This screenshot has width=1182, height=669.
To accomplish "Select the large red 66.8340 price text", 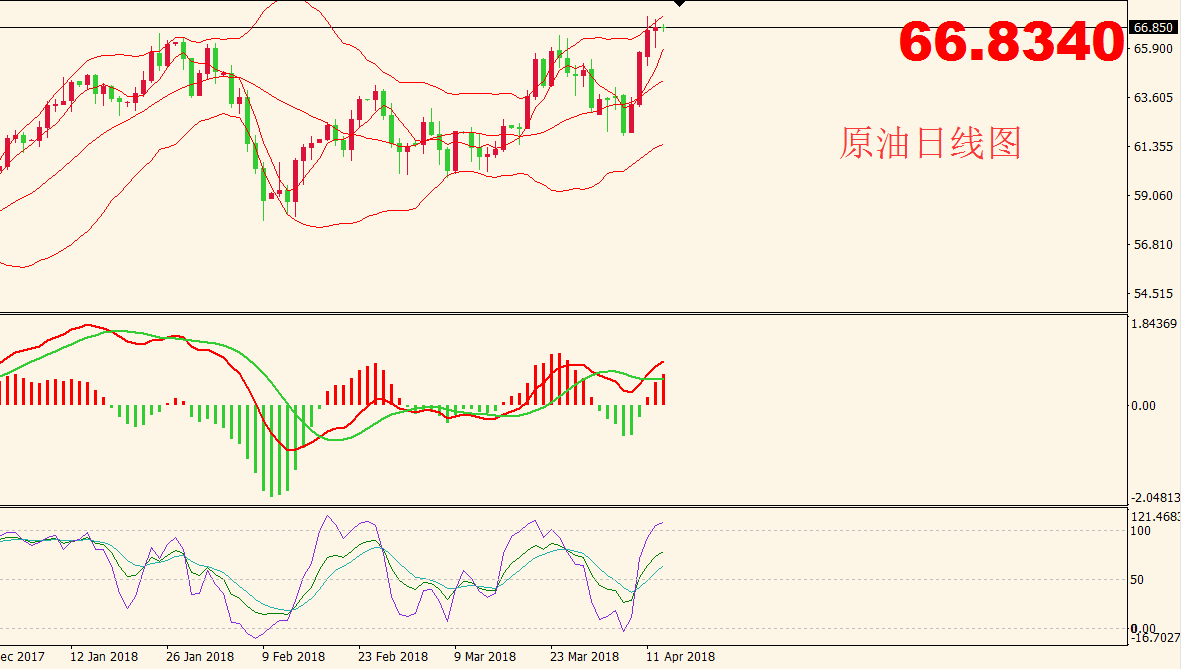I will click(x=1012, y=43).
